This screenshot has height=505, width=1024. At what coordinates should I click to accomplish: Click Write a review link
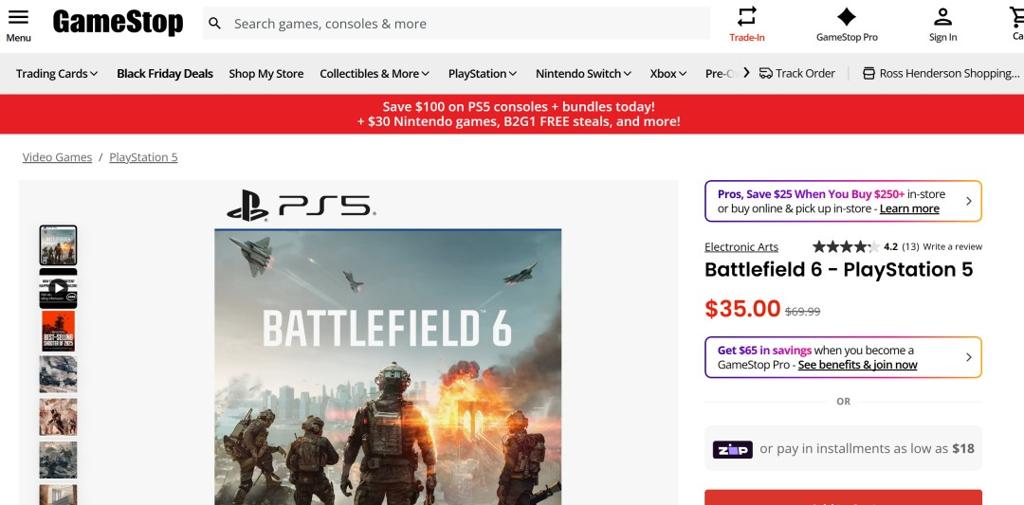[952, 247]
